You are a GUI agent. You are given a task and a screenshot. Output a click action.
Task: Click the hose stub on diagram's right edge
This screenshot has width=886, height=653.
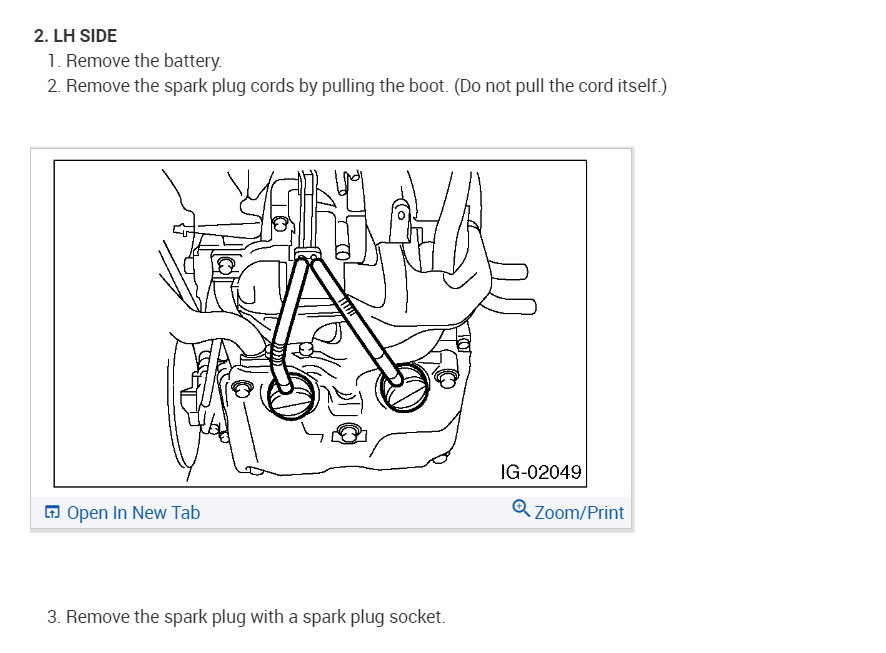coord(524,270)
